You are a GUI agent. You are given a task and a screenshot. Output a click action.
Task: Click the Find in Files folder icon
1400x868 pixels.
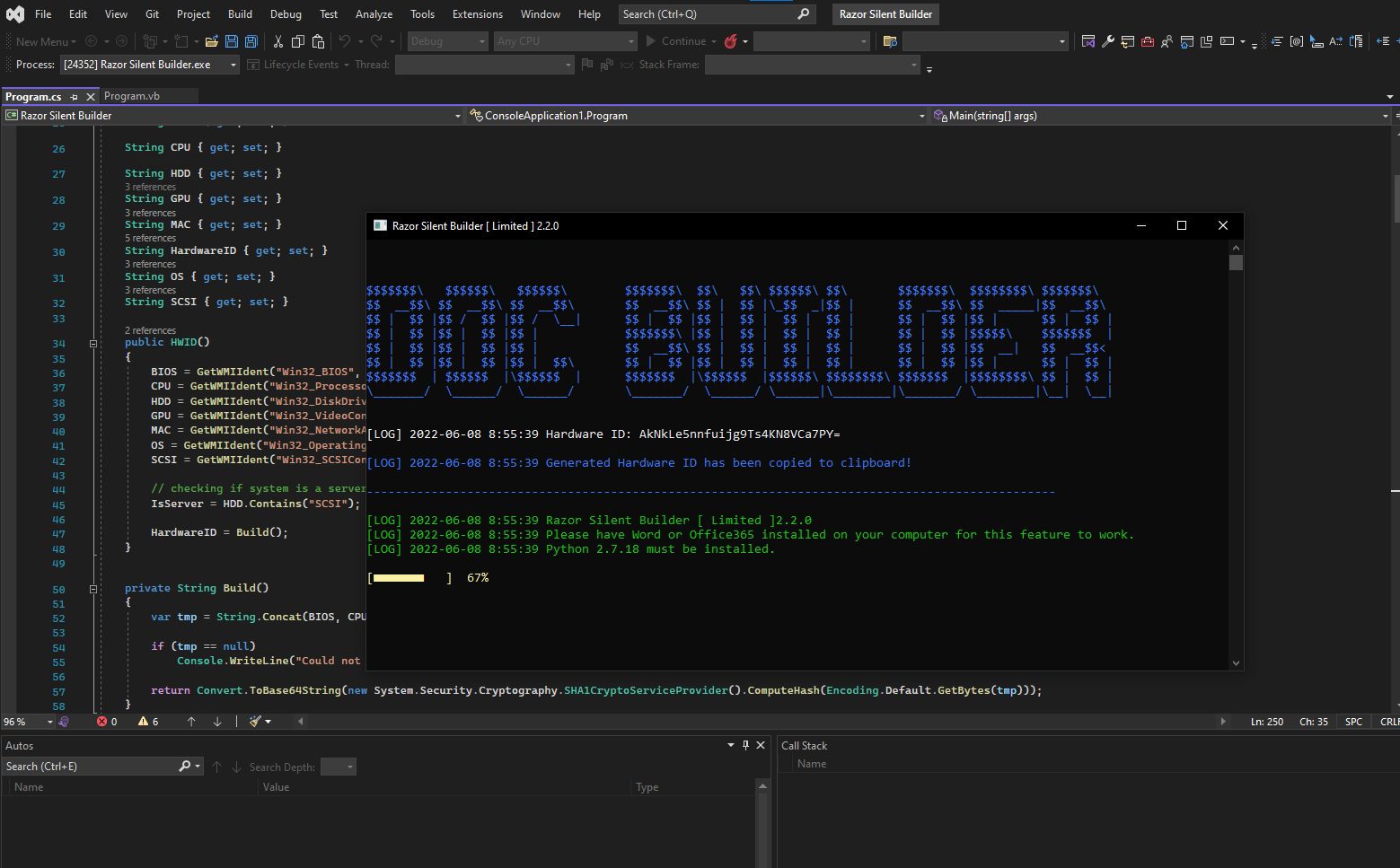pos(890,41)
